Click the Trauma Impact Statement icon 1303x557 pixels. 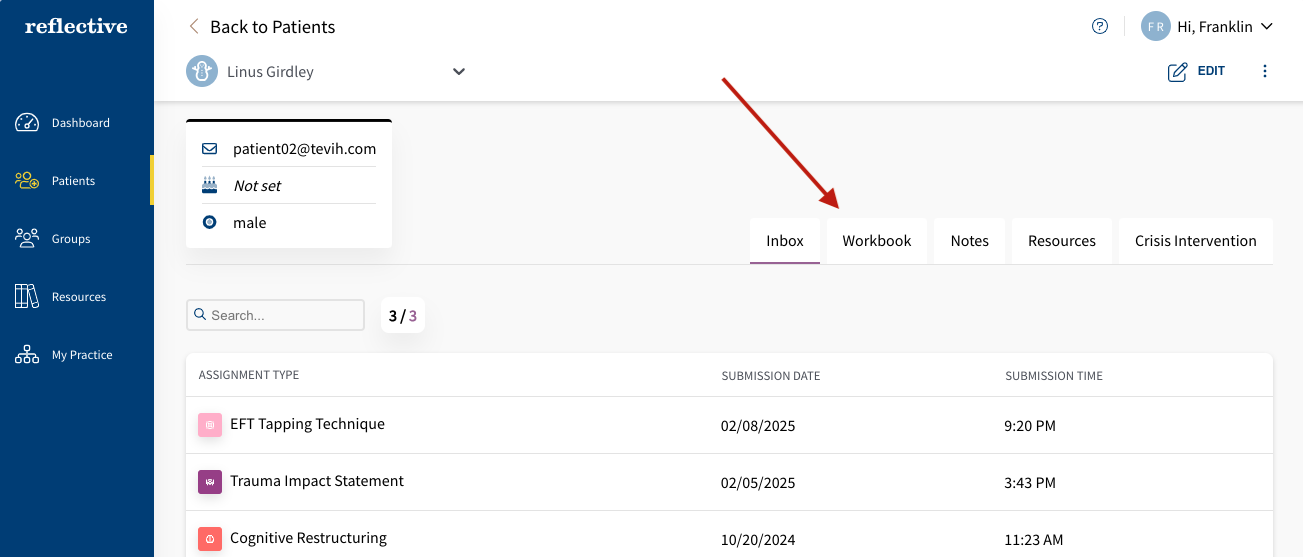point(209,482)
